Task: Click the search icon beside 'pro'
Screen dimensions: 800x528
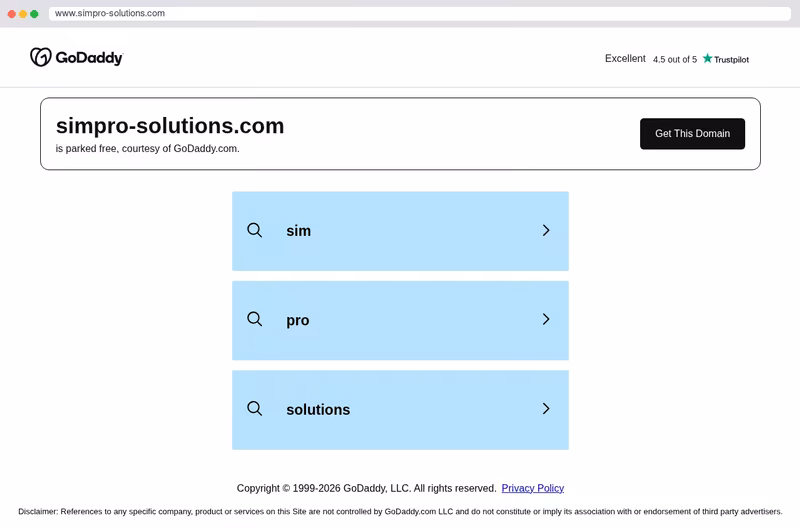Action: pos(255,319)
